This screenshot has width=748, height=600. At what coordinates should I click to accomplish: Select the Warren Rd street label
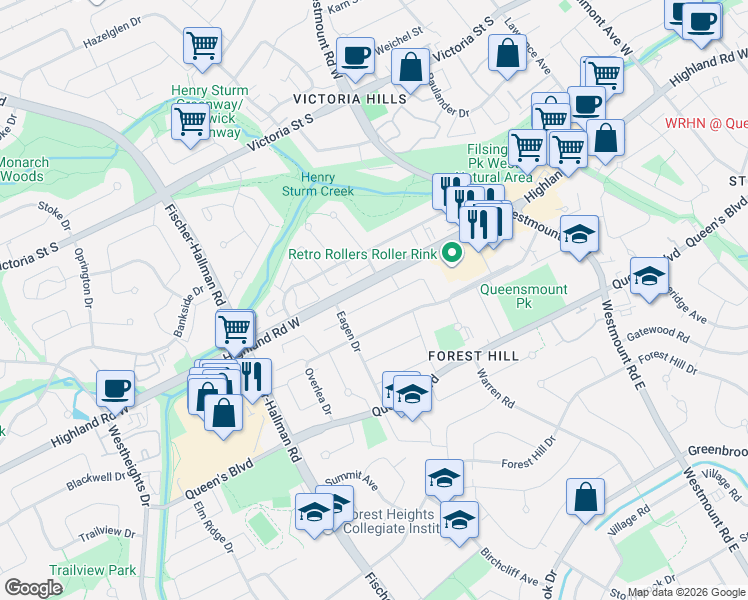pyautogui.click(x=496, y=388)
